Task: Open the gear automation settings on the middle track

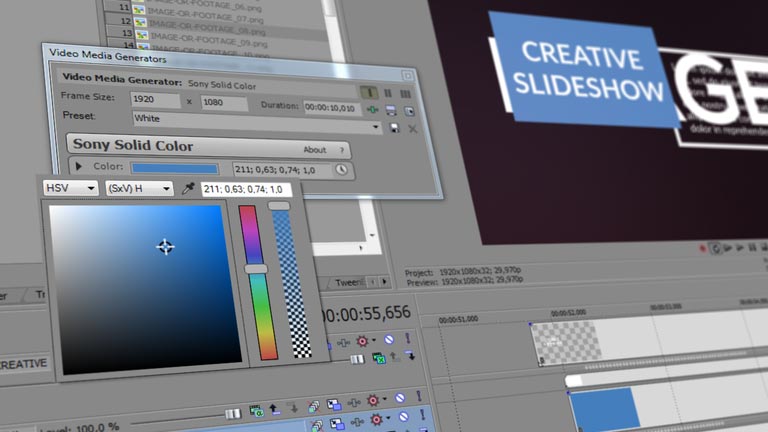Action: click(373, 401)
